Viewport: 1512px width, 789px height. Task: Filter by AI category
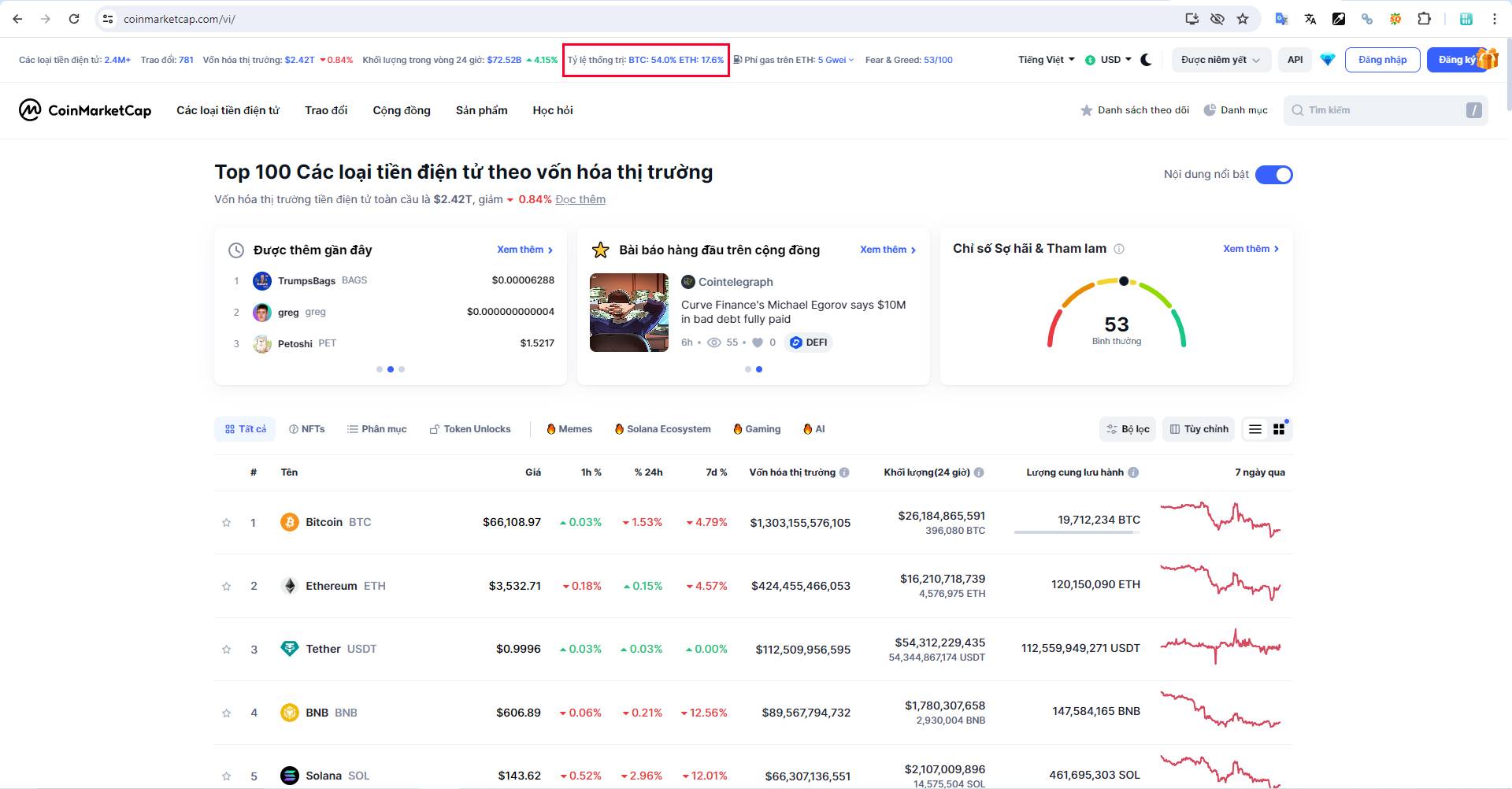[x=813, y=429]
